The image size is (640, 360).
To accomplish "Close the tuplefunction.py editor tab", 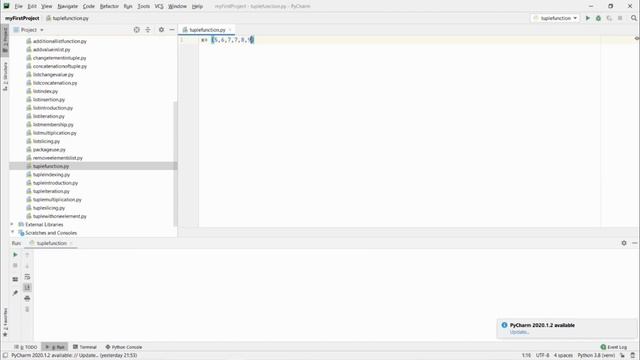I will point(230,30).
